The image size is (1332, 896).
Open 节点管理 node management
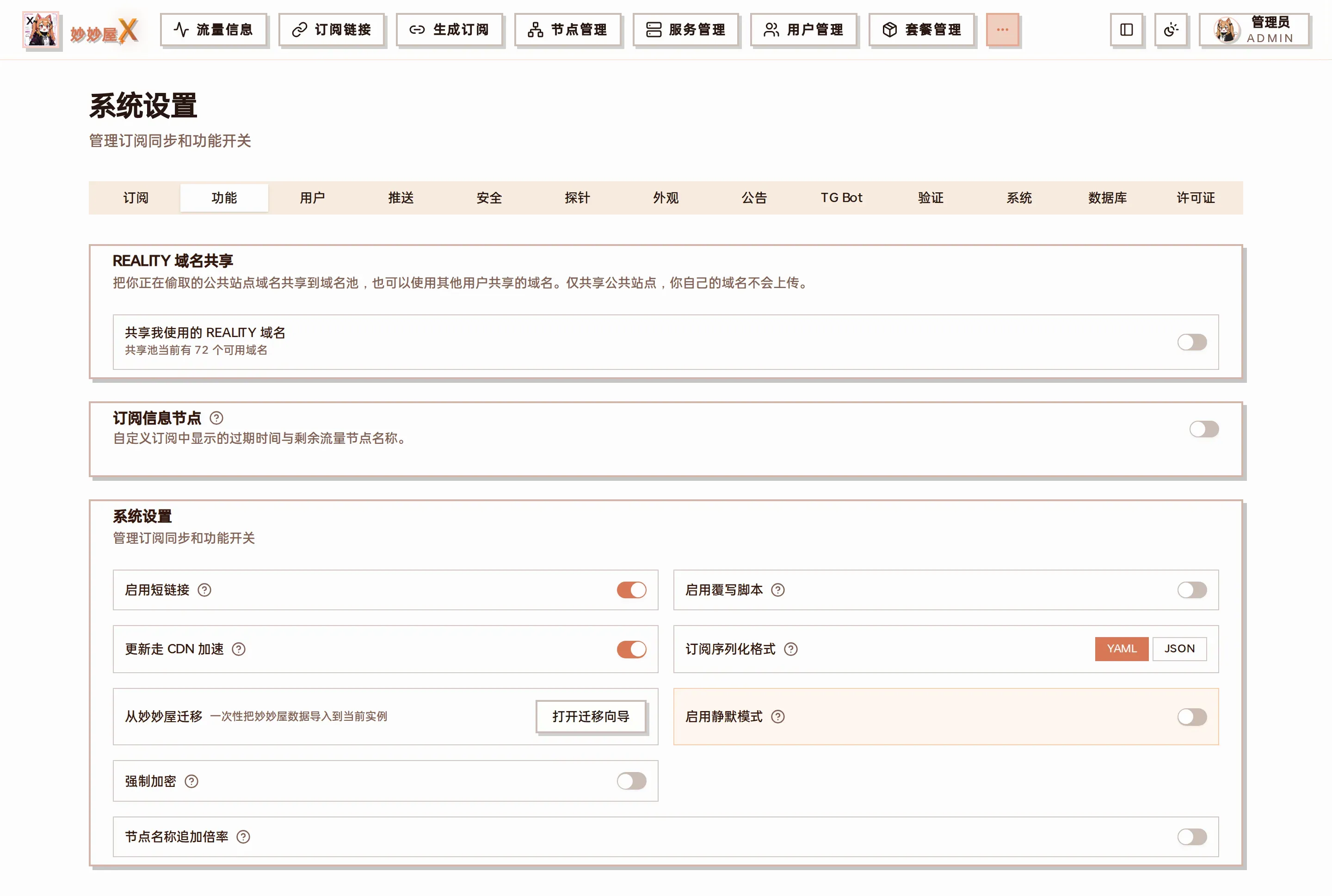pos(567,30)
